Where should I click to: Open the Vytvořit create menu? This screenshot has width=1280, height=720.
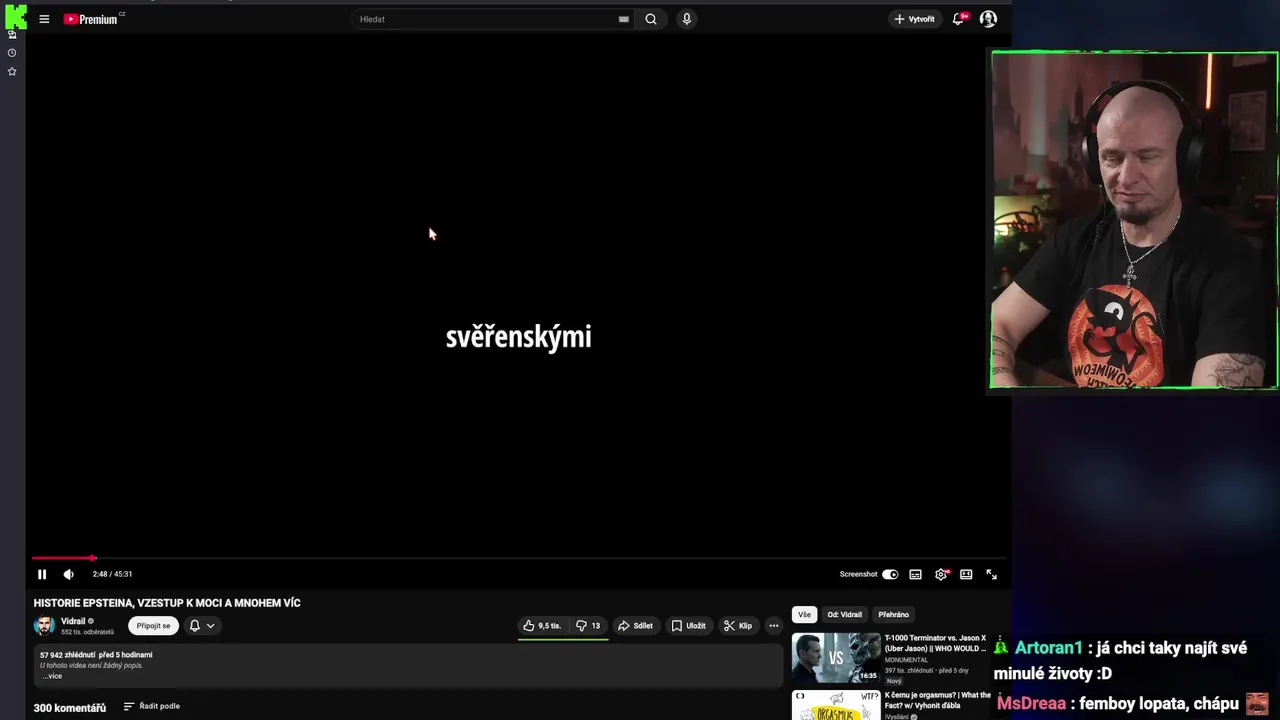tap(914, 19)
